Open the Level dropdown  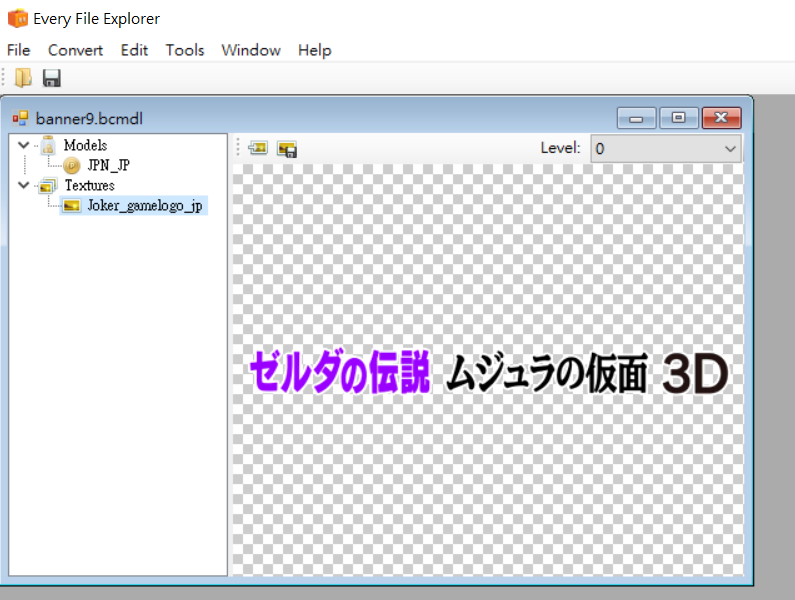[666, 149]
